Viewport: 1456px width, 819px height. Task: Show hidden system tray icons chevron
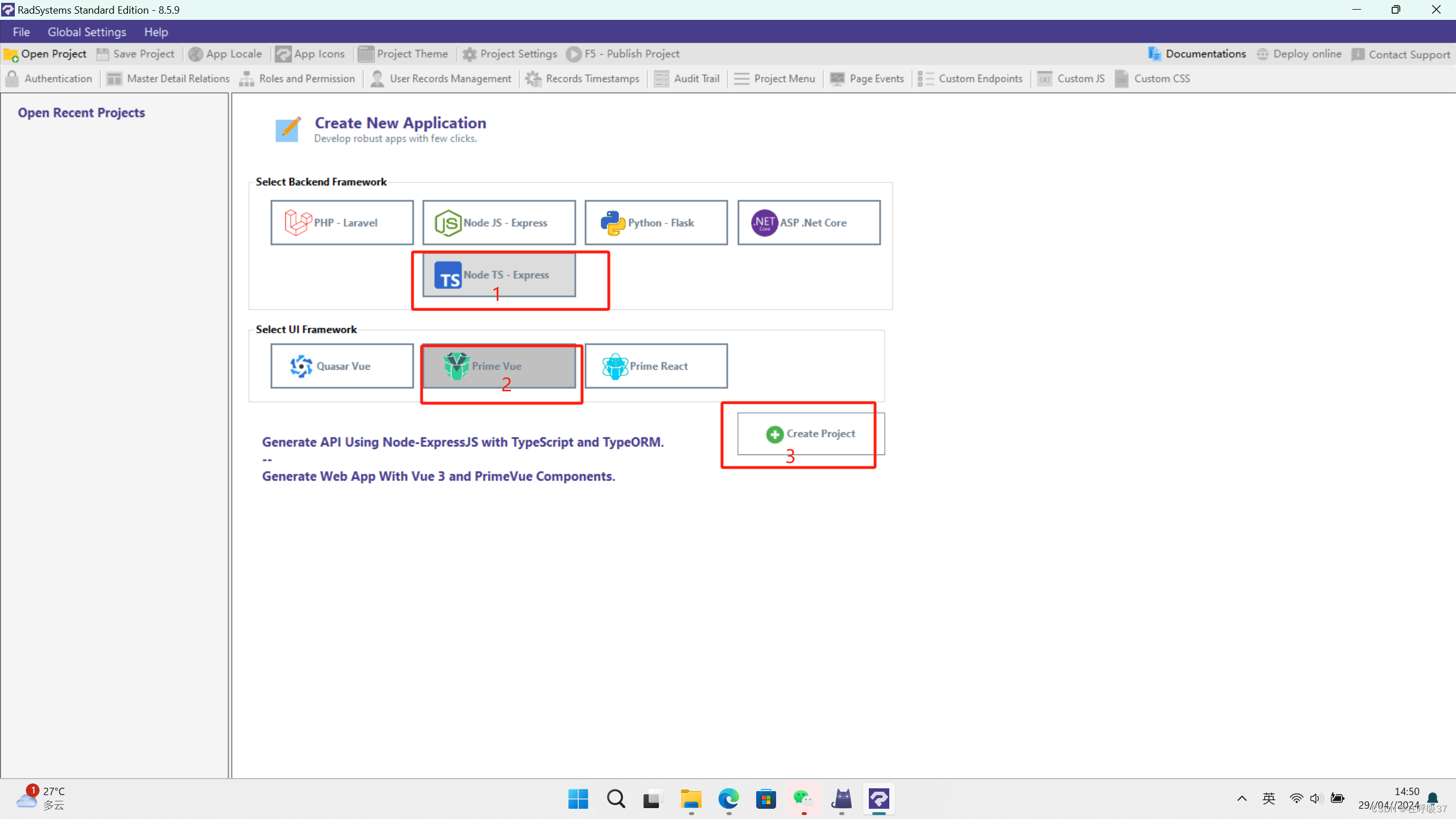pyautogui.click(x=1242, y=799)
